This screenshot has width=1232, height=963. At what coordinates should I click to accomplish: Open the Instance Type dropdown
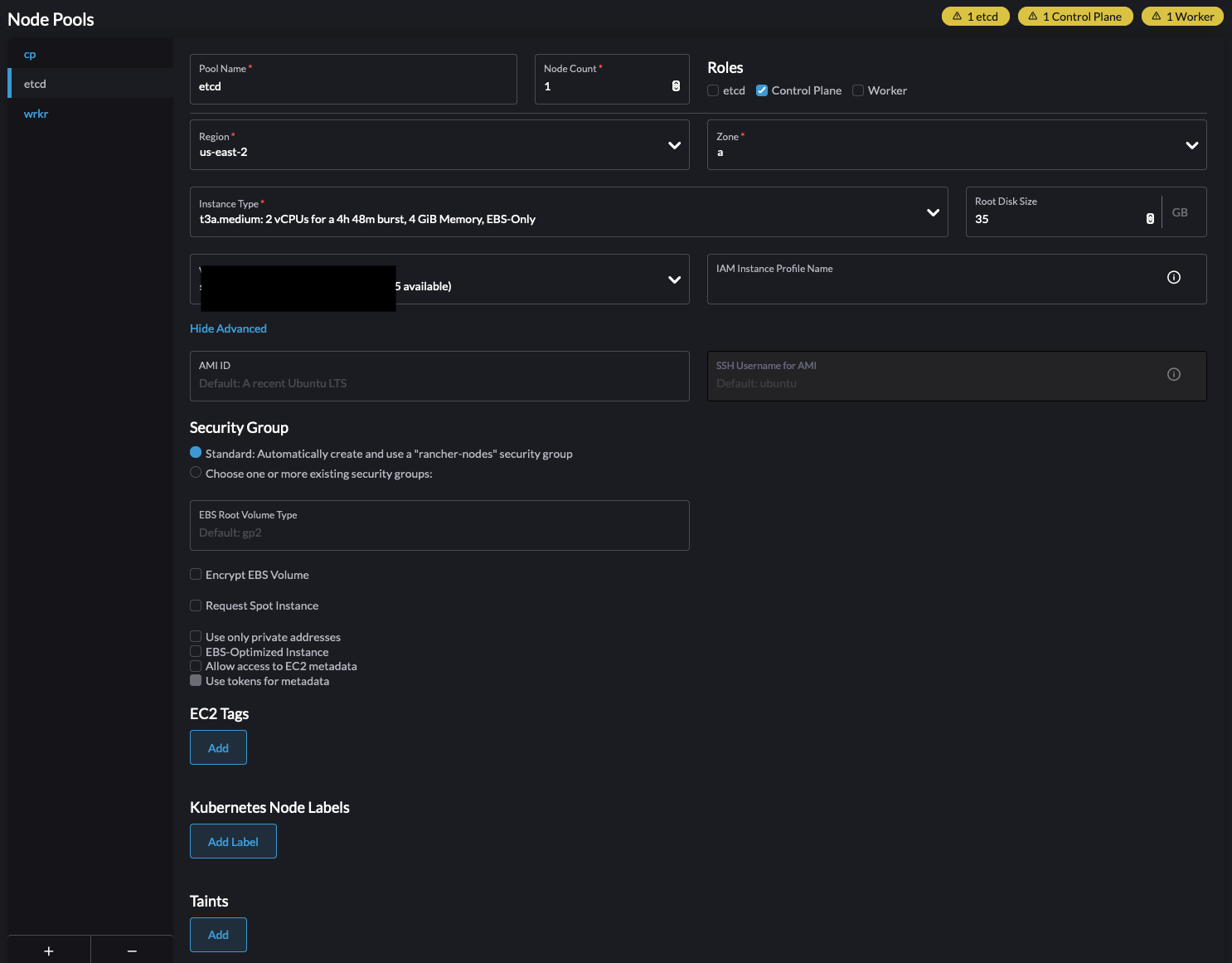click(932, 212)
